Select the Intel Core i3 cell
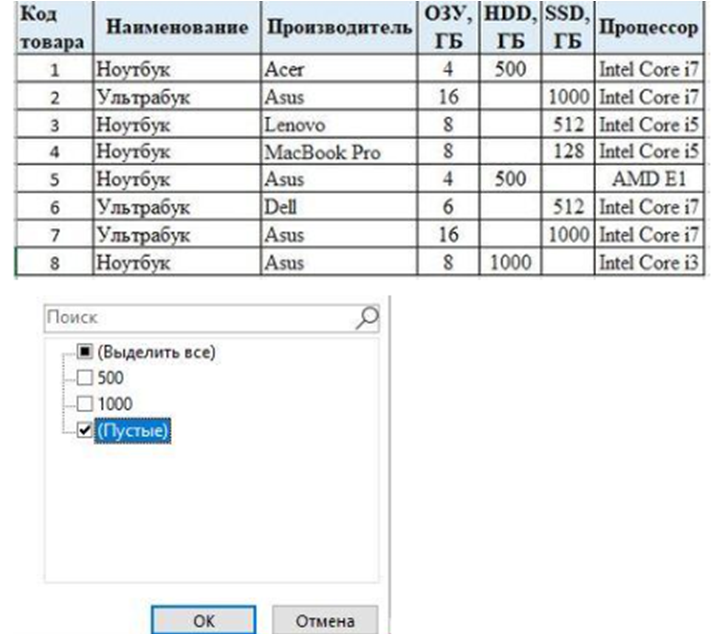This screenshot has height=635, width=722. click(x=647, y=263)
